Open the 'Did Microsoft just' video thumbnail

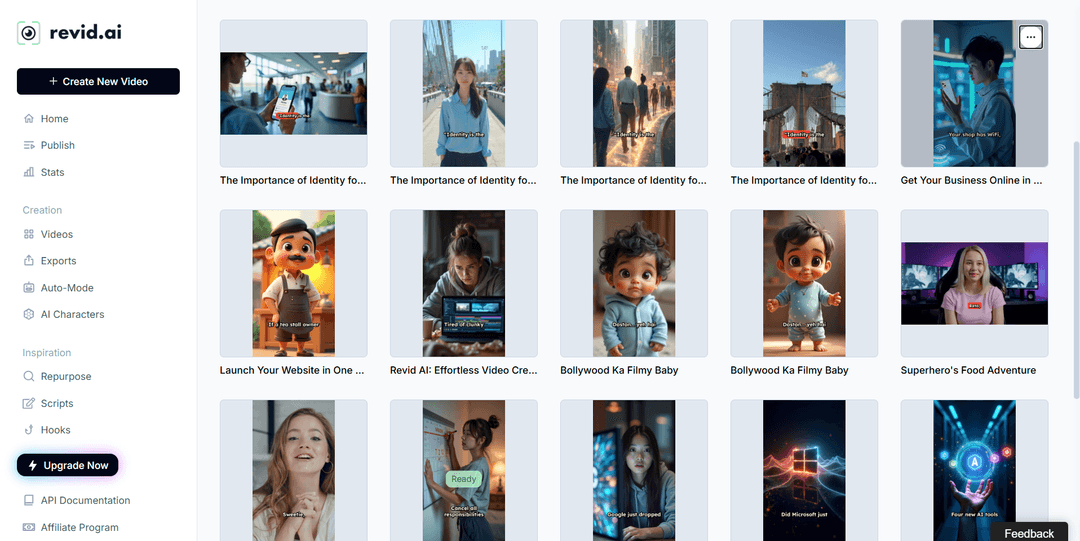tap(804, 471)
